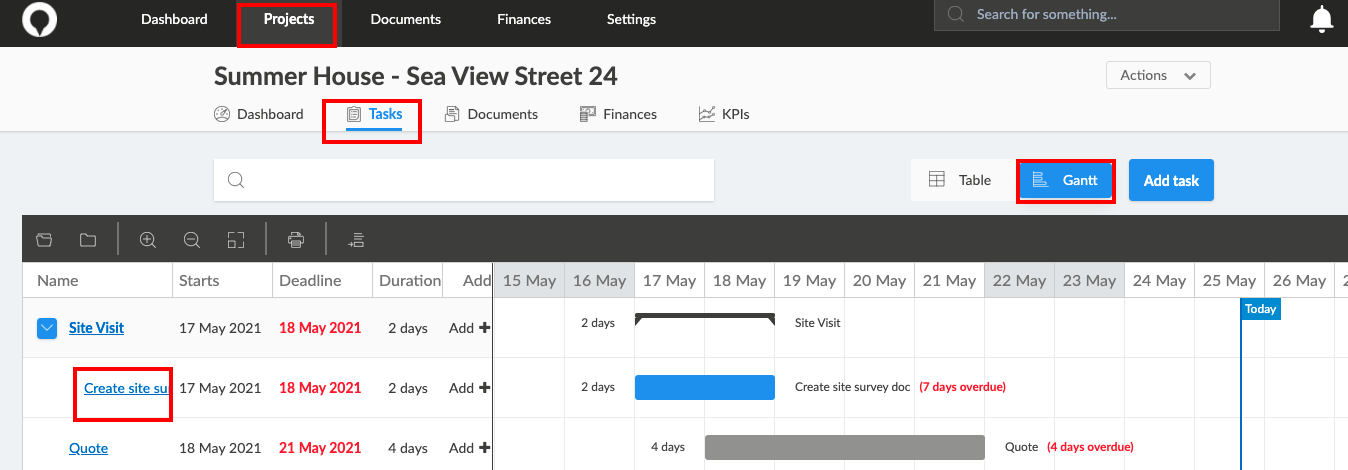Click the blue Create site survey bar
The image size is (1348, 470).
(x=705, y=387)
